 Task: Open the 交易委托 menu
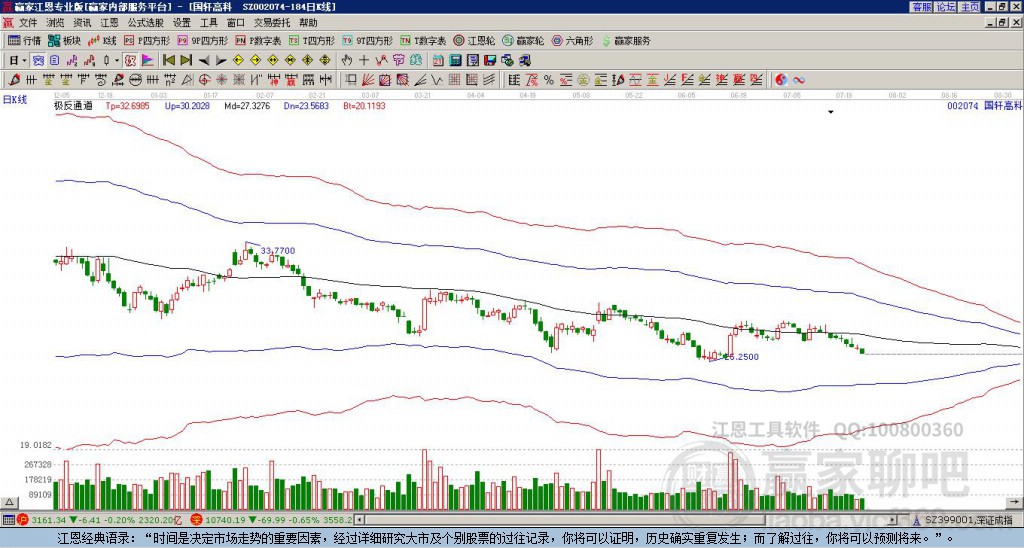point(272,23)
